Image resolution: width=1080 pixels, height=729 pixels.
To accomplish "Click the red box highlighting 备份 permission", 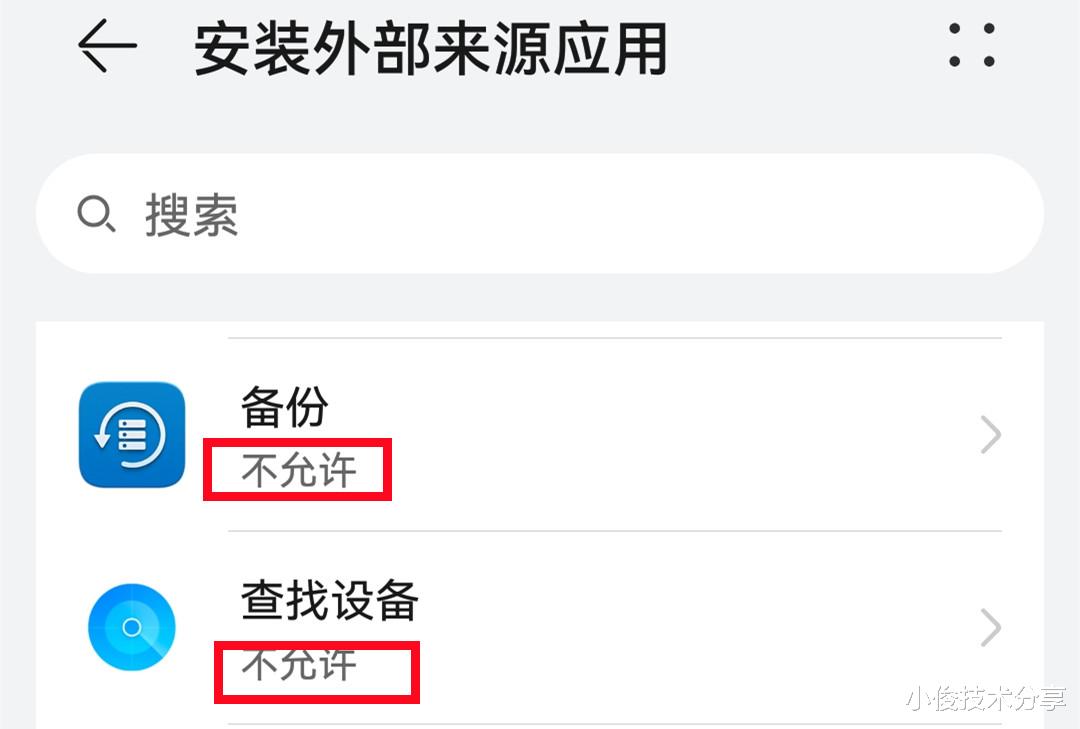I will click(x=297, y=469).
